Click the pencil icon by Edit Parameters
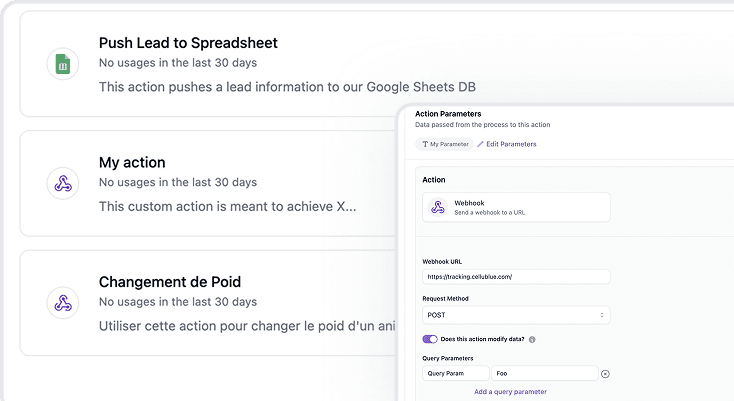This screenshot has height=401, width=734. tap(480, 144)
